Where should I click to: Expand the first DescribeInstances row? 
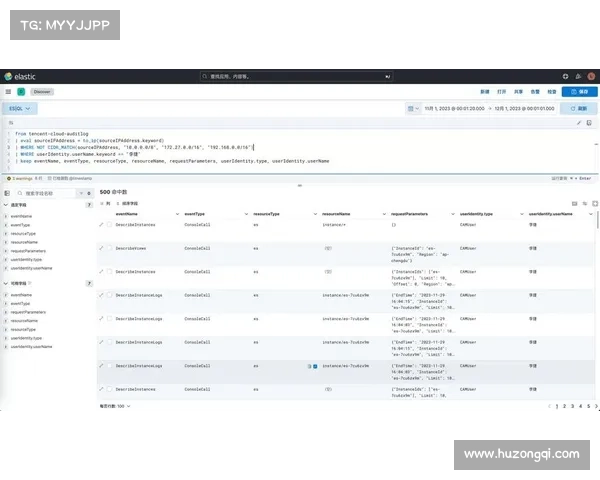pyautogui.click(x=101, y=224)
